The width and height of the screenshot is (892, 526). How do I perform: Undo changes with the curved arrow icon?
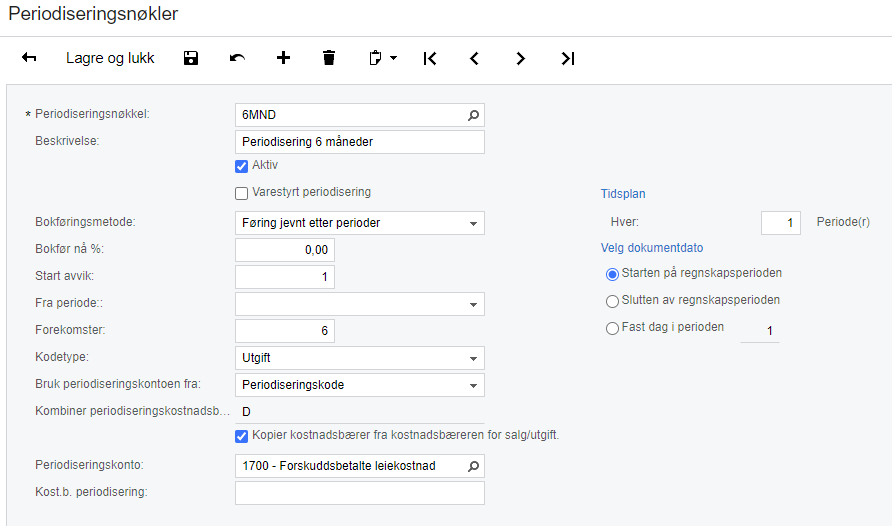click(x=237, y=58)
